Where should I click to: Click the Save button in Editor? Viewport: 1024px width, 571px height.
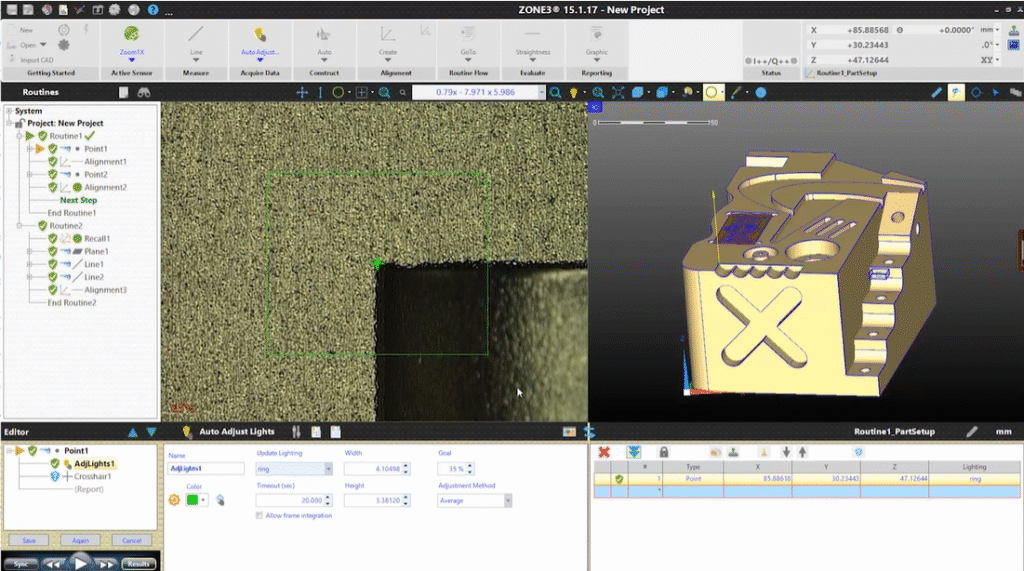[28, 540]
